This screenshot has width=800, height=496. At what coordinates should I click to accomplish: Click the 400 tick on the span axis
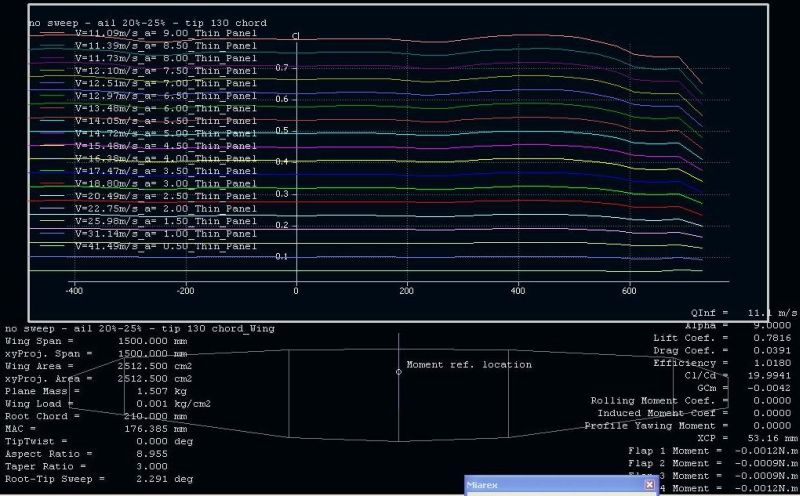tap(518, 291)
